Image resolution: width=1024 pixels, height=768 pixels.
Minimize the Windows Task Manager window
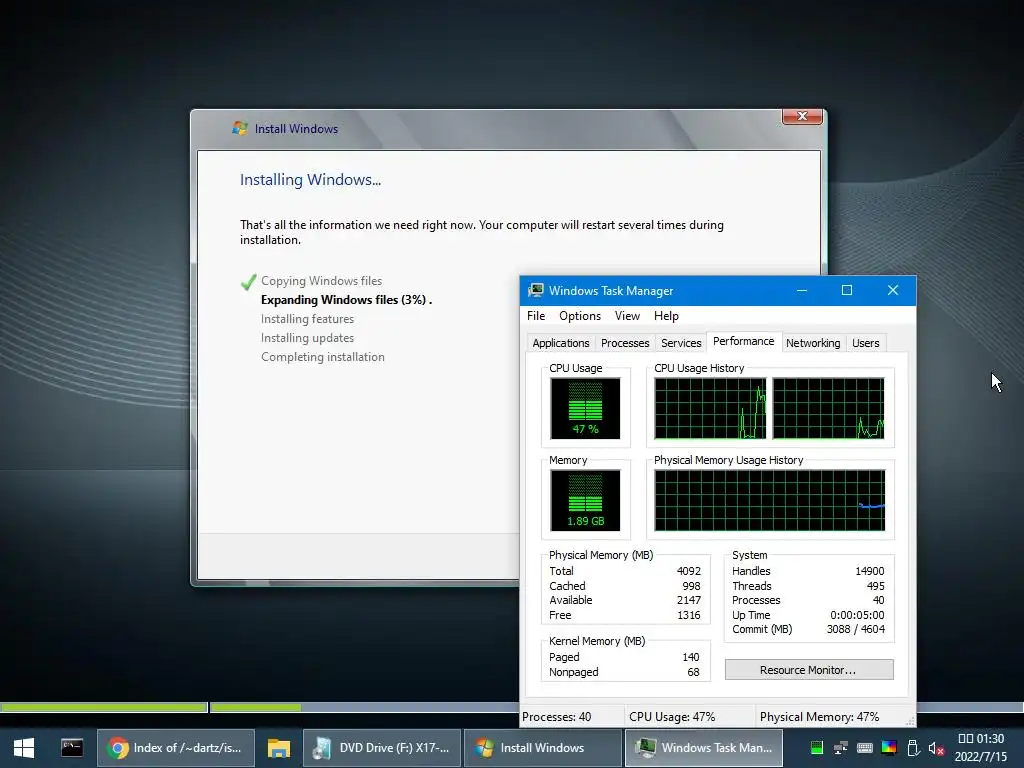pos(802,291)
